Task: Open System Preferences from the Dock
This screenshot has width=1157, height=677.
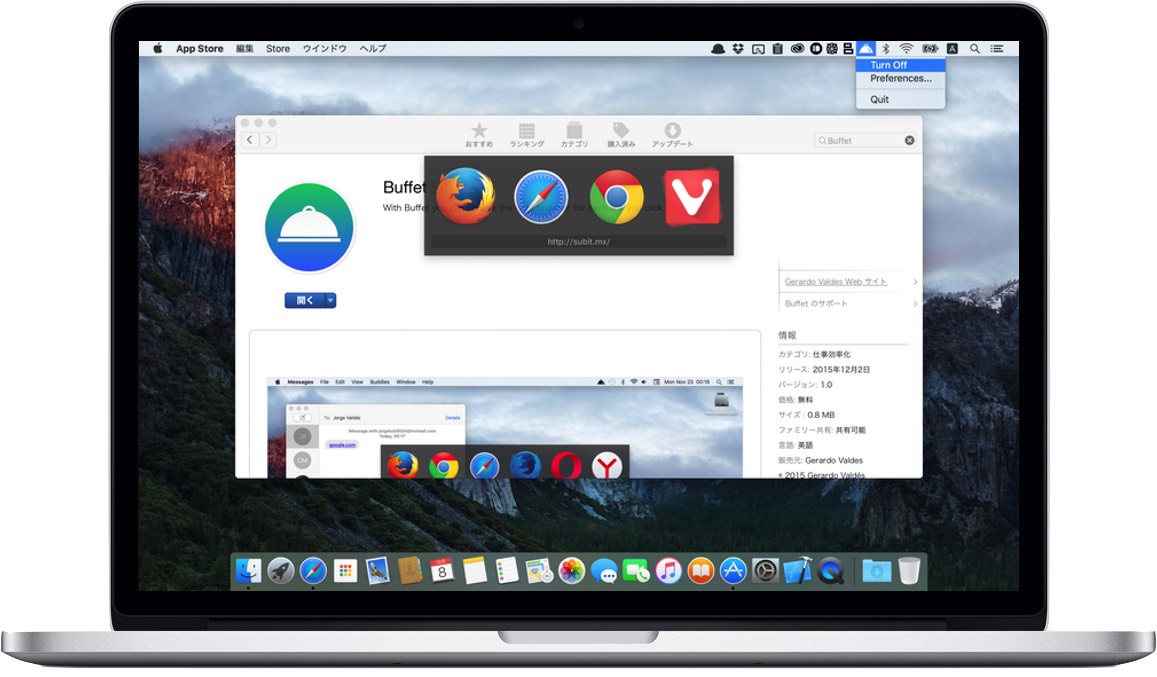Action: (x=765, y=571)
